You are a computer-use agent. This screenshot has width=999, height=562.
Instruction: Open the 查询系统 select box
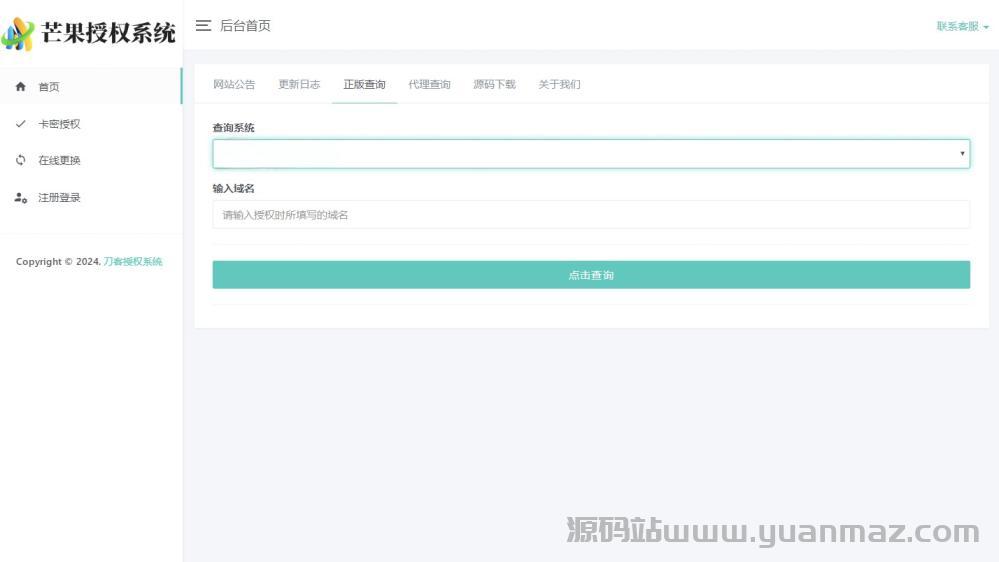590,154
